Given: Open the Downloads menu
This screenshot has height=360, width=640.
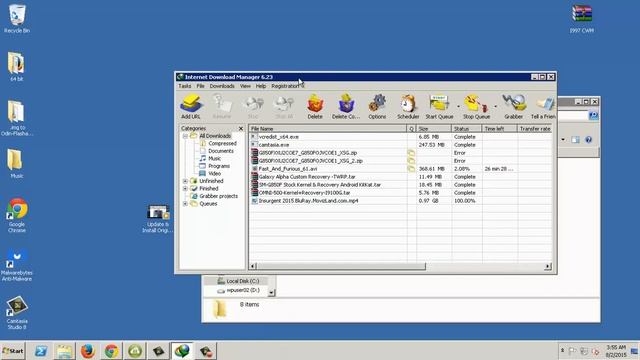Looking at the screenshot, I should point(222,86).
